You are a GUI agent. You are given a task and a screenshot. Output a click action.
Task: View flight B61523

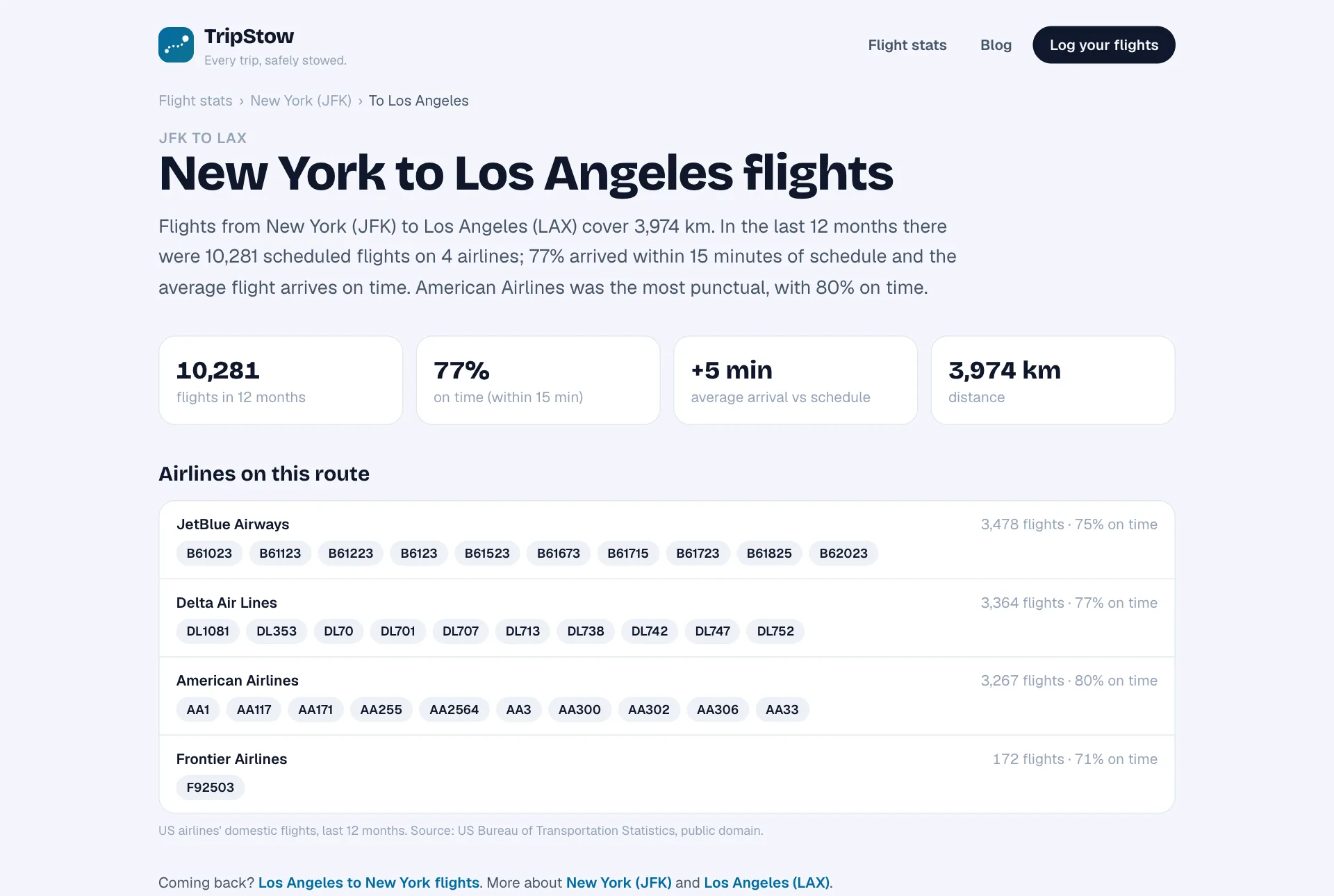(487, 554)
